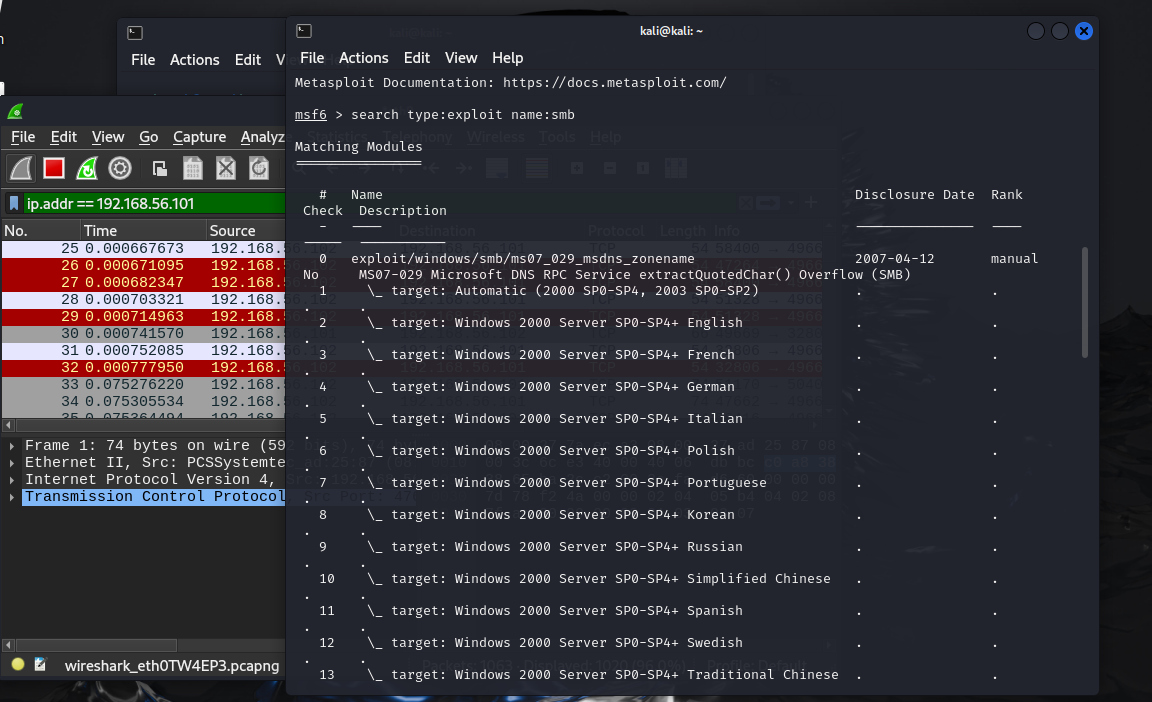Click the msf6 prompt text
Image resolution: width=1152 pixels, height=702 pixels.
point(310,115)
